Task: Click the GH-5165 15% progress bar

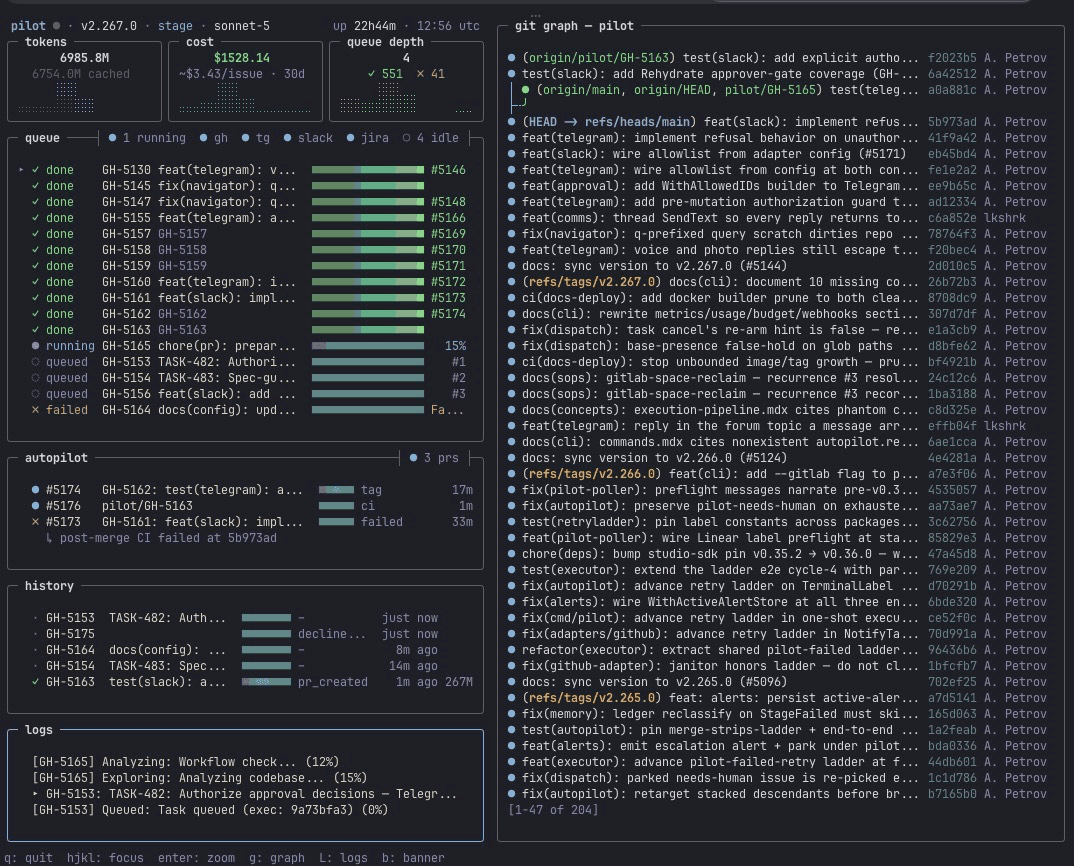Action: [x=368, y=346]
